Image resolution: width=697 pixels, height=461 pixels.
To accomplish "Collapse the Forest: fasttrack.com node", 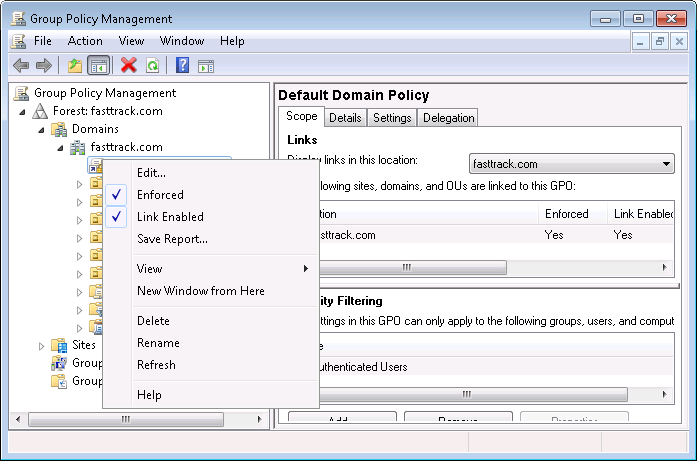I will (x=22, y=112).
